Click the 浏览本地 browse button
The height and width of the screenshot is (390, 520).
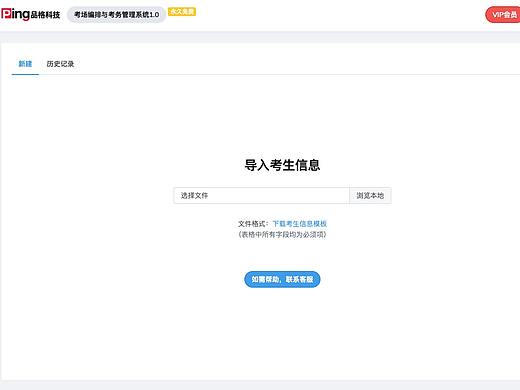(370, 195)
